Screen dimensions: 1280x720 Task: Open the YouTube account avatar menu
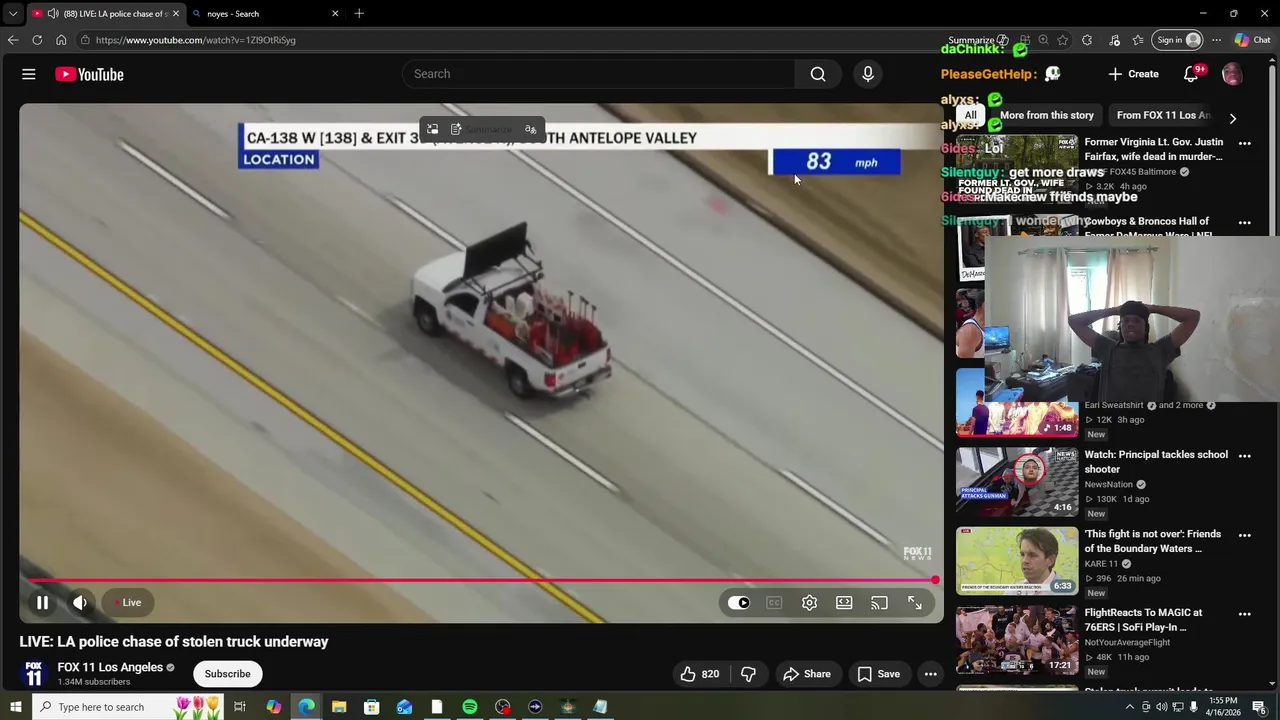pyautogui.click(x=1232, y=74)
